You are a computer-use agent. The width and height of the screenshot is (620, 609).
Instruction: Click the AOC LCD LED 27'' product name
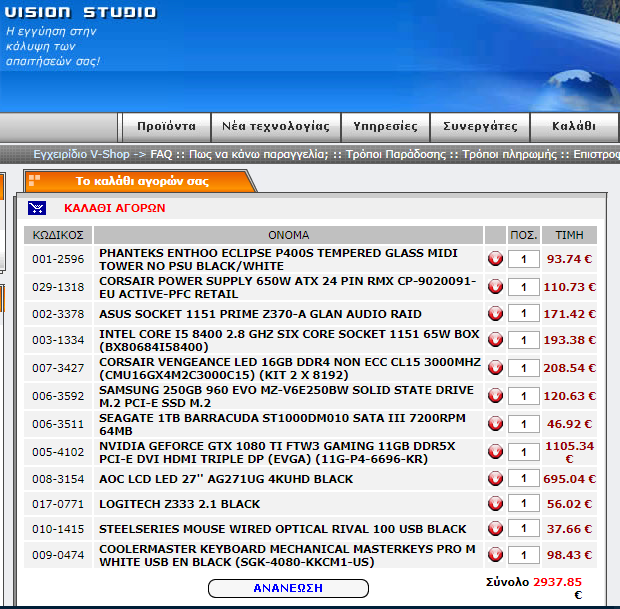[x=226, y=479]
